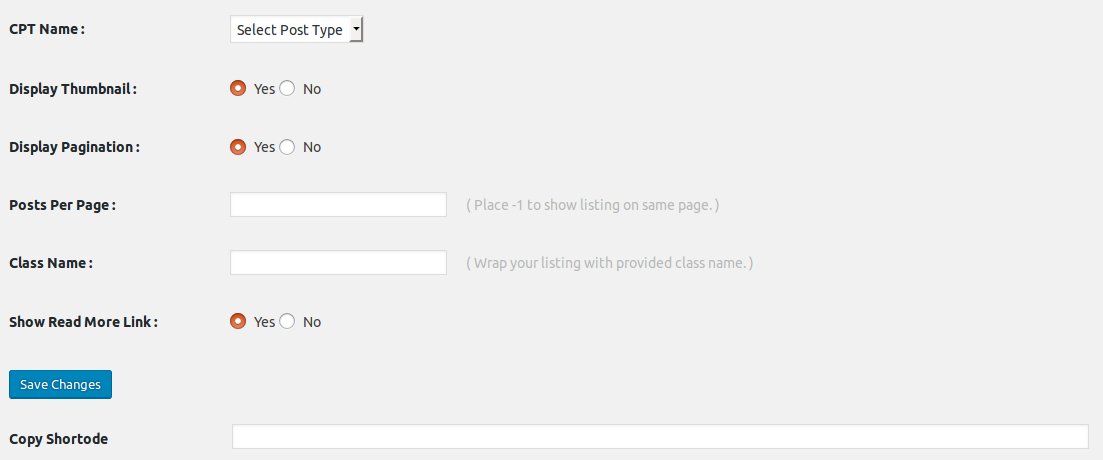Click the Copy Shortode label
Image resolution: width=1103 pixels, height=460 pixels.
click(x=58, y=439)
